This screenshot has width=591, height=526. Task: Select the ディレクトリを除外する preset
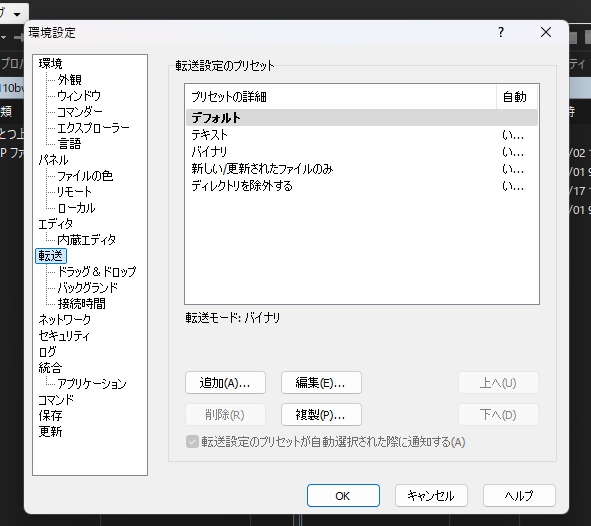coord(361,186)
